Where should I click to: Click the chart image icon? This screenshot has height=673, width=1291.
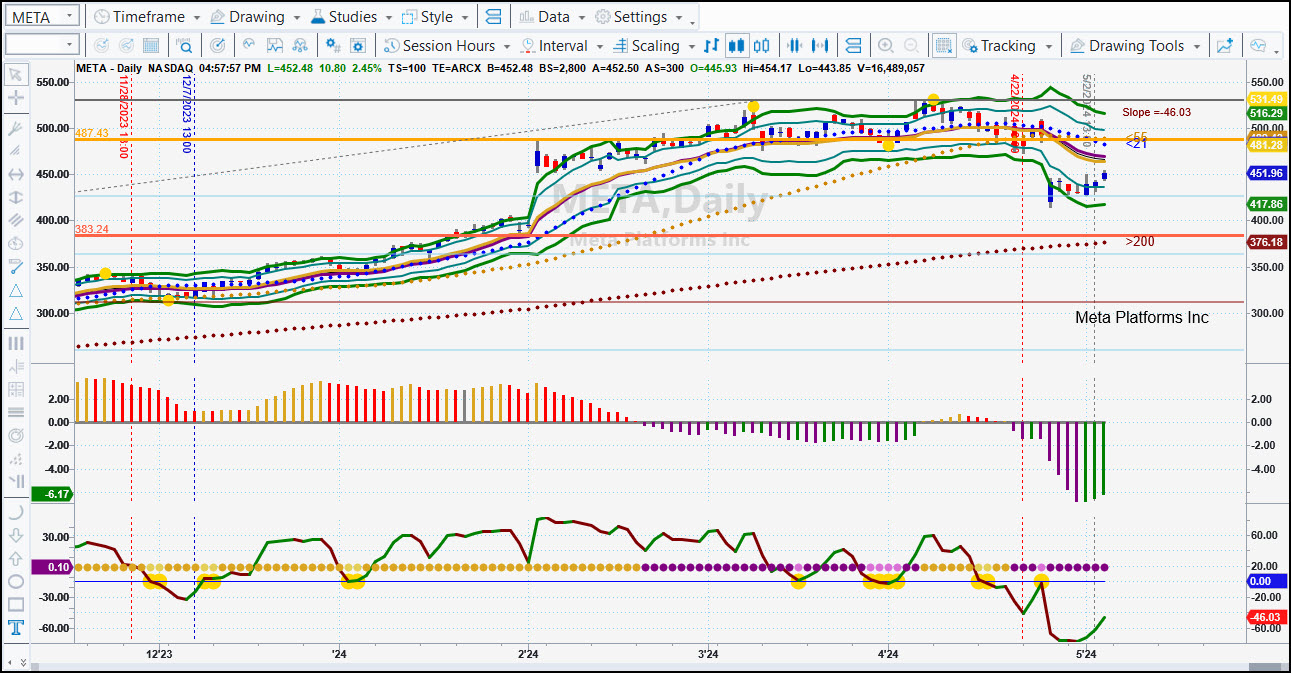pos(275,45)
